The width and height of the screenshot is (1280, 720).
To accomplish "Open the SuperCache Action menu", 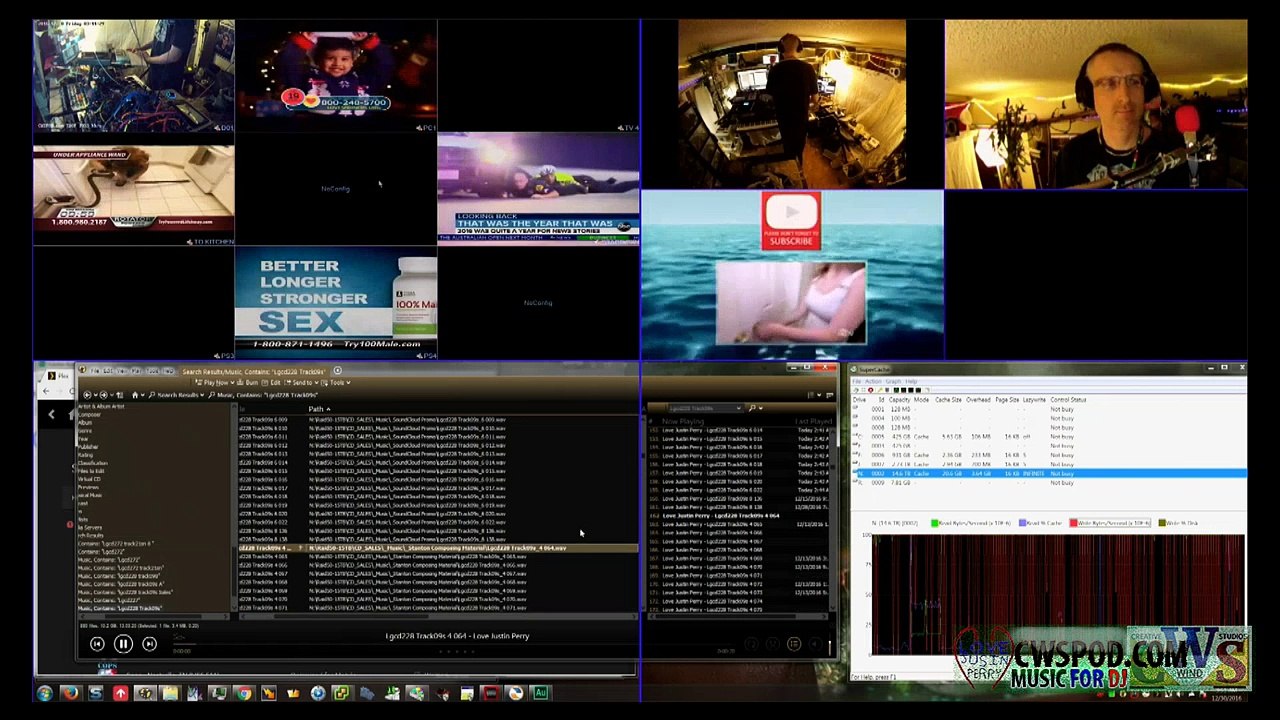I will point(872,381).
